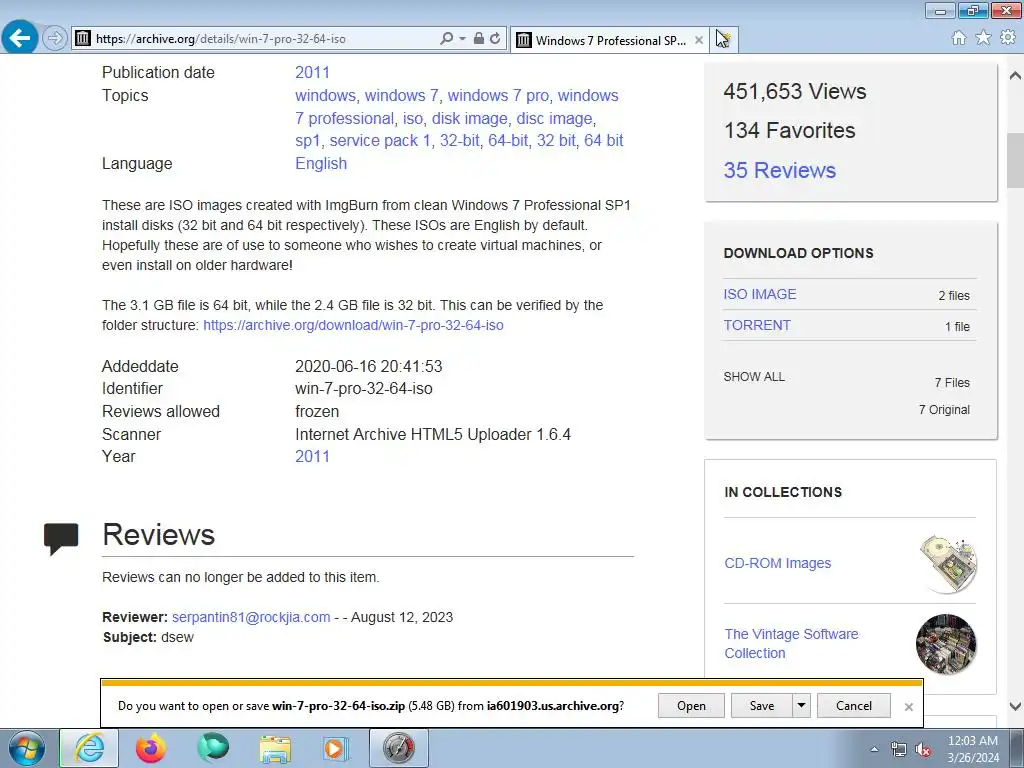This screenshot has width=1024, height=768.
Task: Click Open in the download prompt
Action: click(x=691, y=706)
